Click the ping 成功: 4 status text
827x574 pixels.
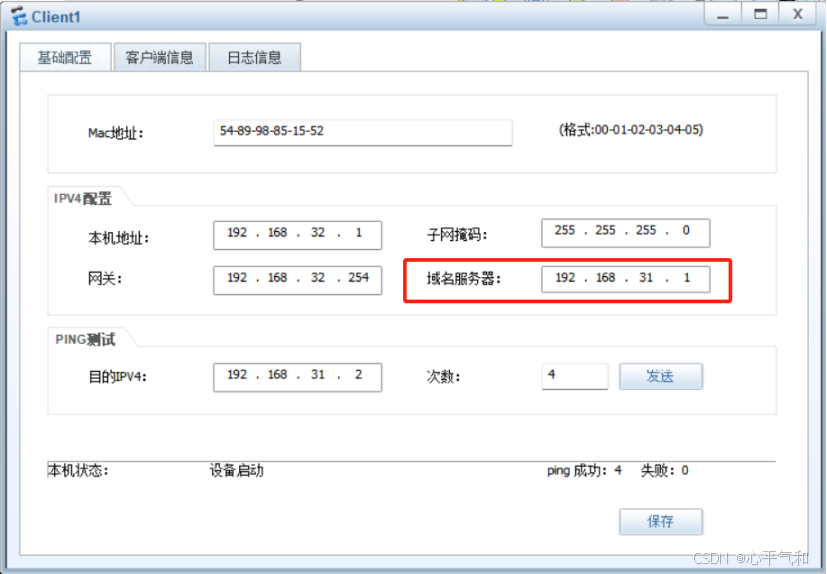tap(584, 471)
